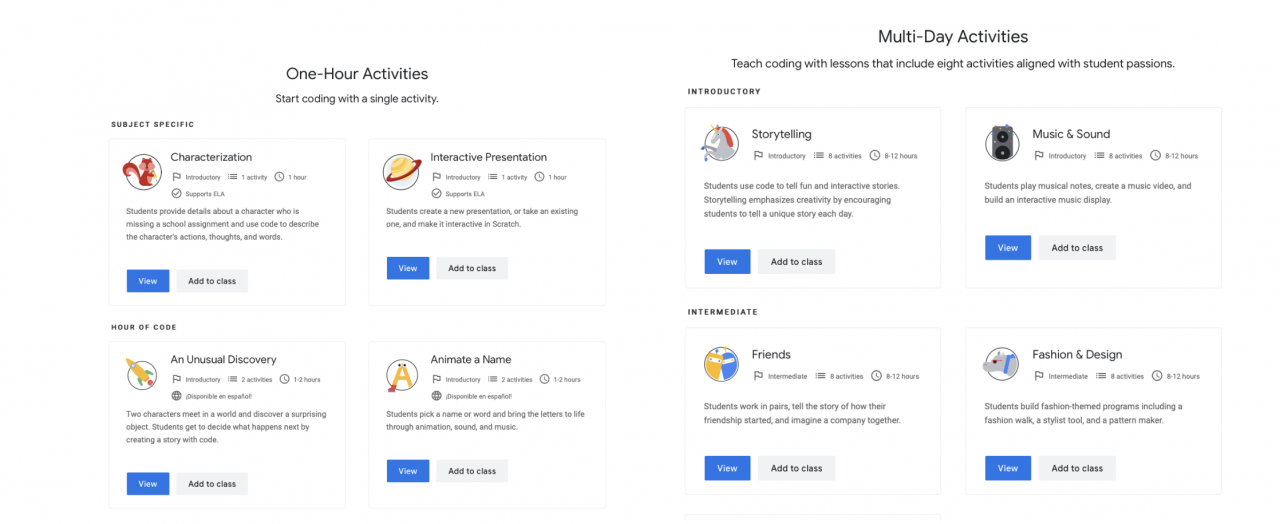This screenshot has height=524, width=1280.
Task: Select the Friends activity icon
Action: (720, 364)
